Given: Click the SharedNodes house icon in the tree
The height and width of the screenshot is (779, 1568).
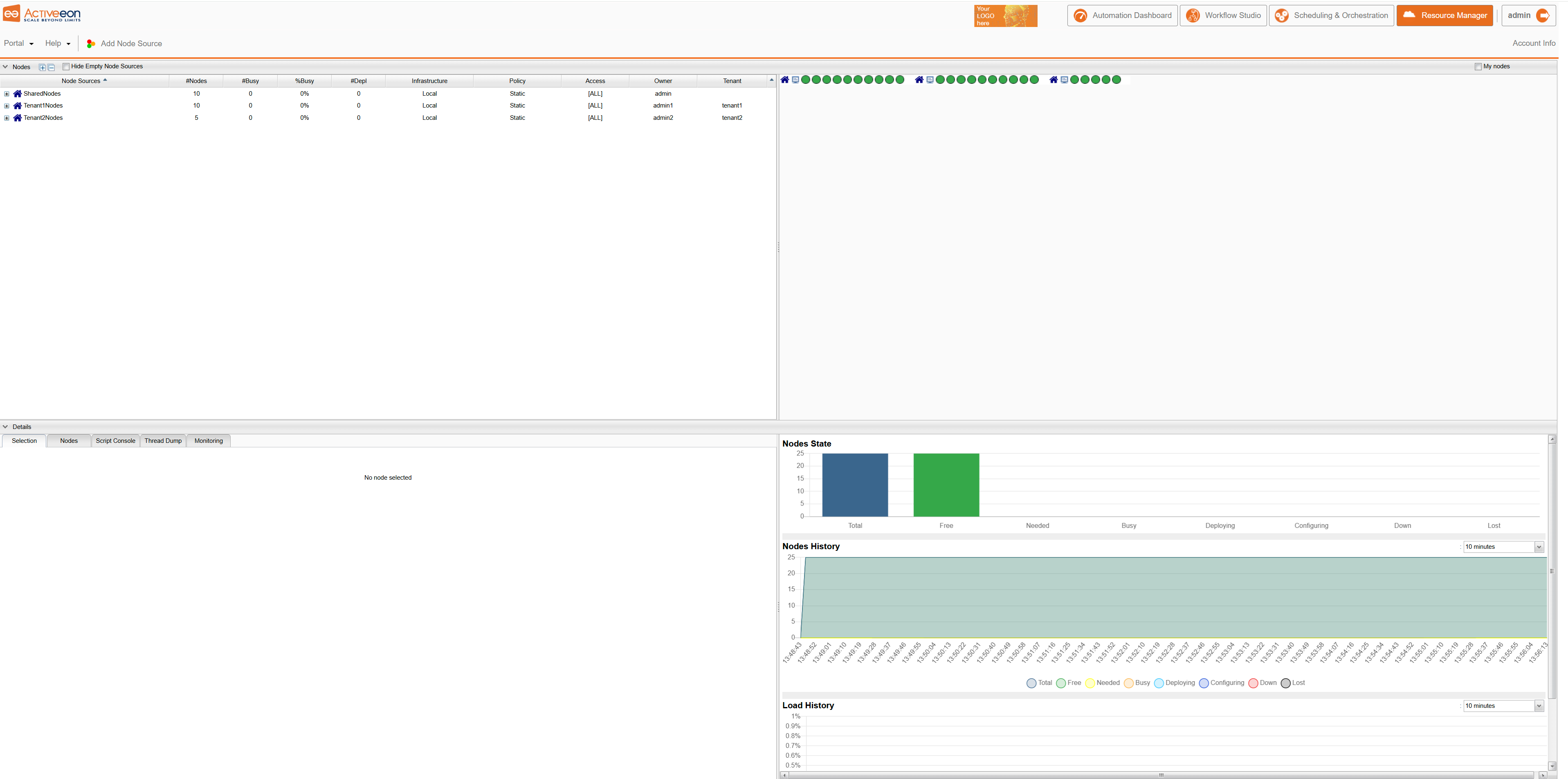Looking at the screenshot, I should (x=18, y=94).
